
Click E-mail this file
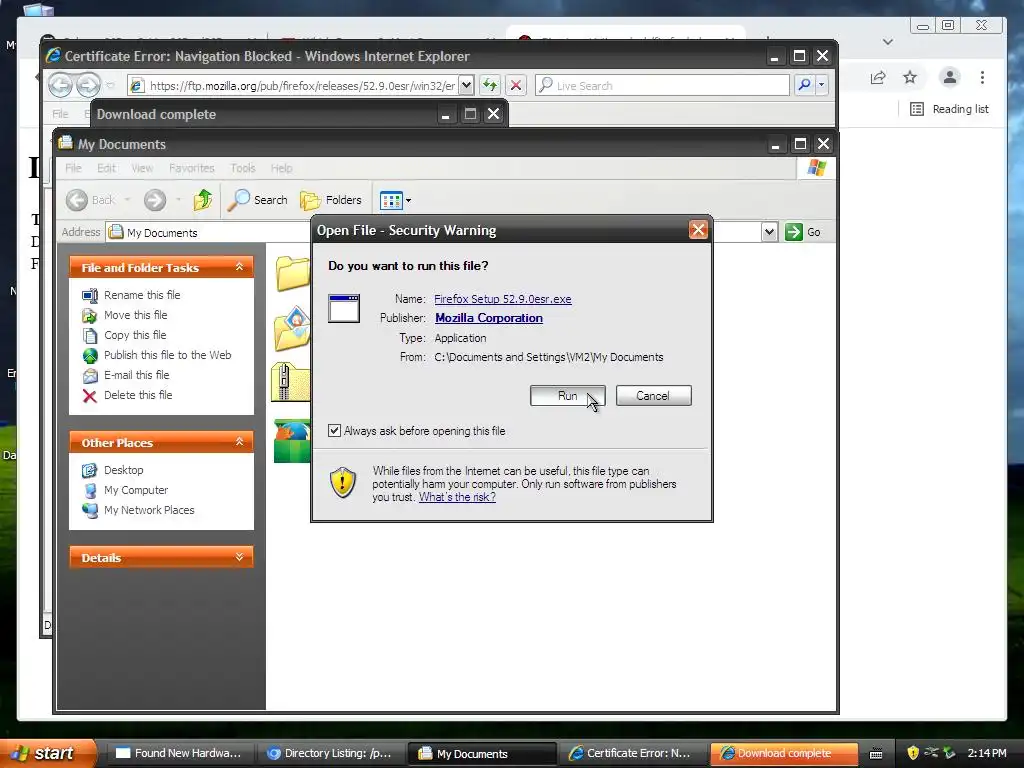(136, 375)
